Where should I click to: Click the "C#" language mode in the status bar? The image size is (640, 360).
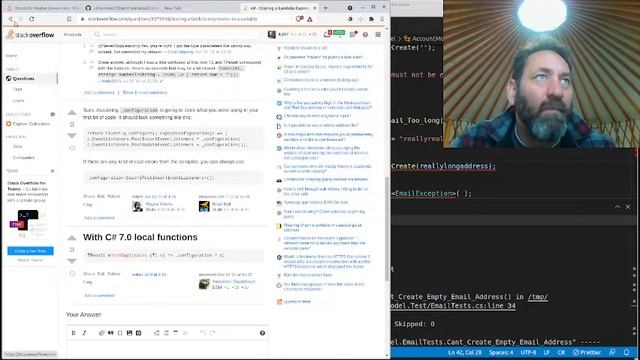pyautogui.click(x=561, y=352)
